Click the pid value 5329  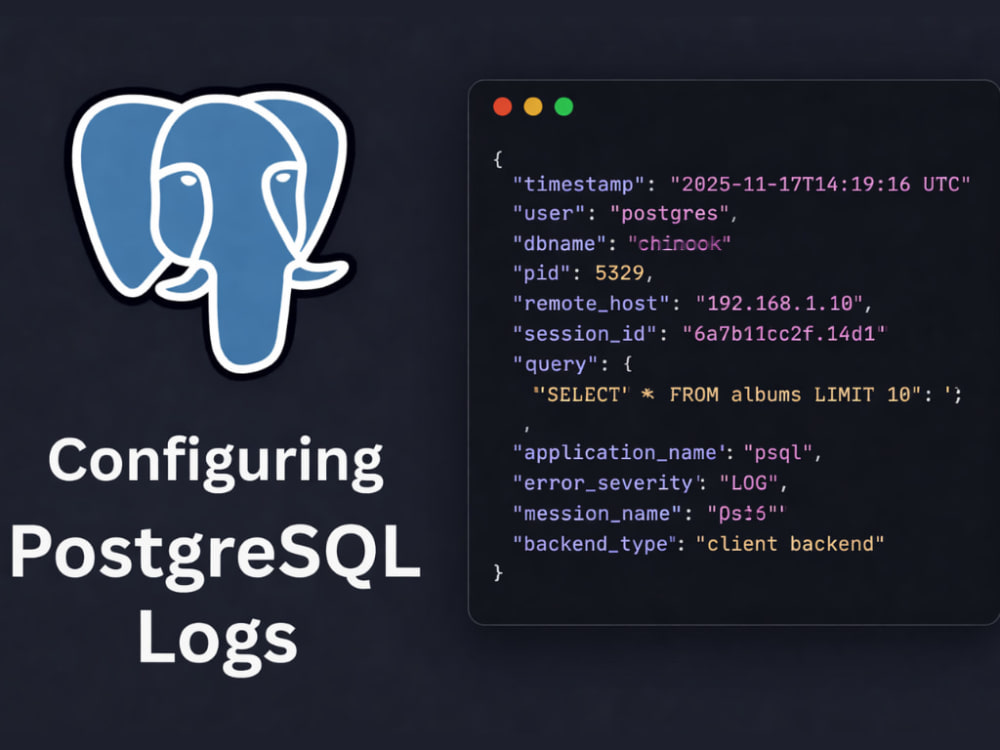point(619,273)
